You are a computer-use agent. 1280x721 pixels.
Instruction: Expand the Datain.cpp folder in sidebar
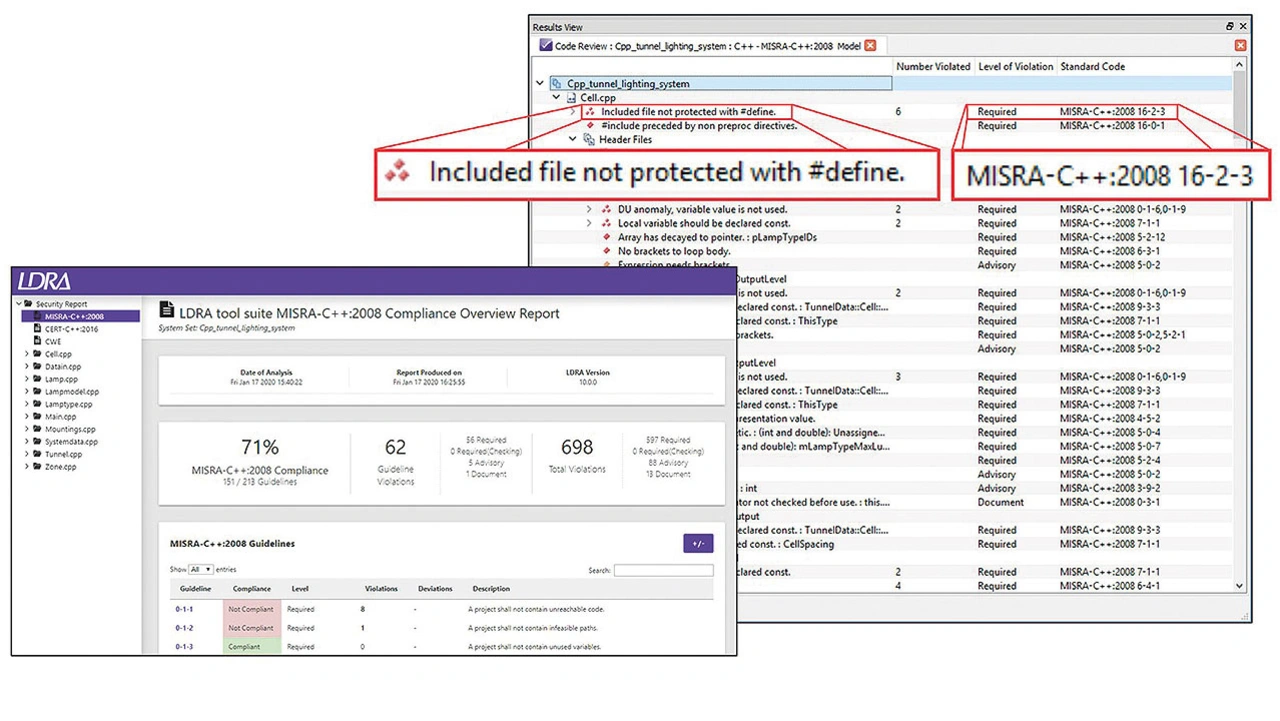[26, 367]
